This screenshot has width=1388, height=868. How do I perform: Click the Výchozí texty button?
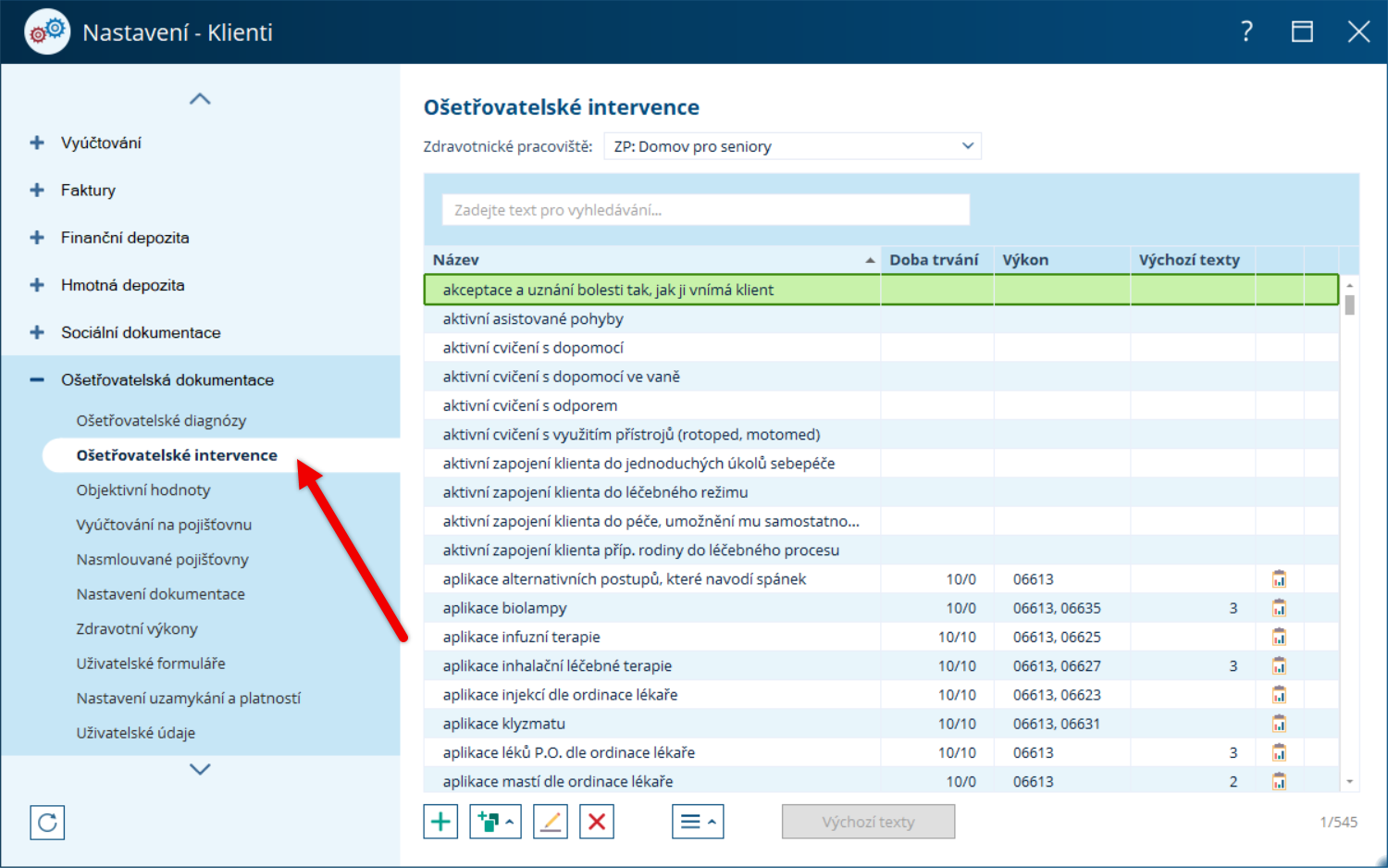click(868, 821)
